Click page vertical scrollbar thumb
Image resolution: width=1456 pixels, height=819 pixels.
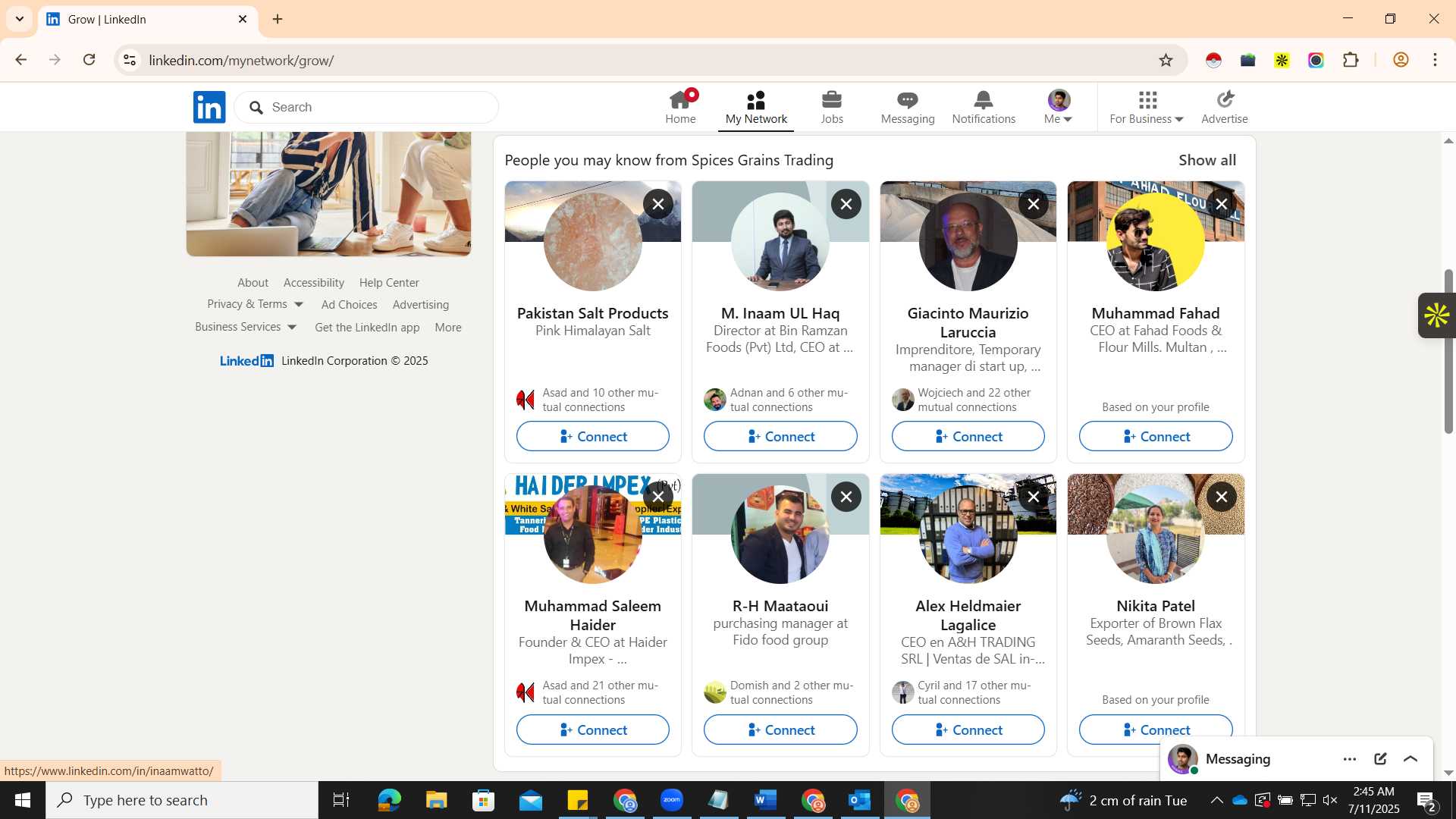click(x=1448, y=351)
